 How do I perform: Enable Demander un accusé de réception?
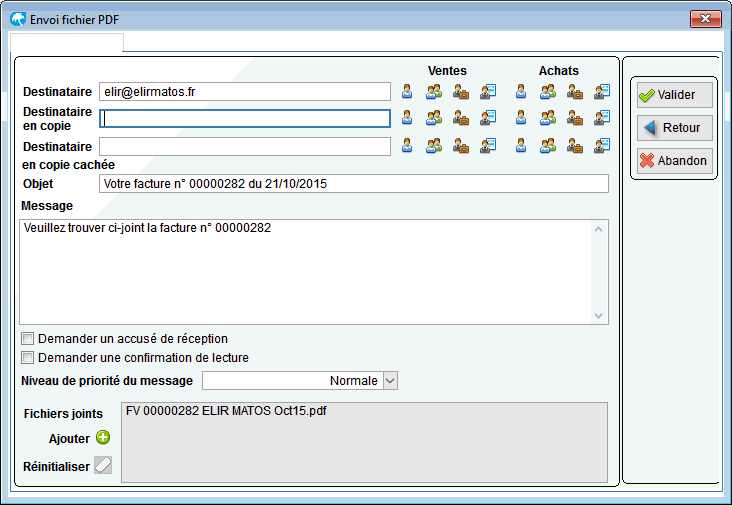coord(28,338)
